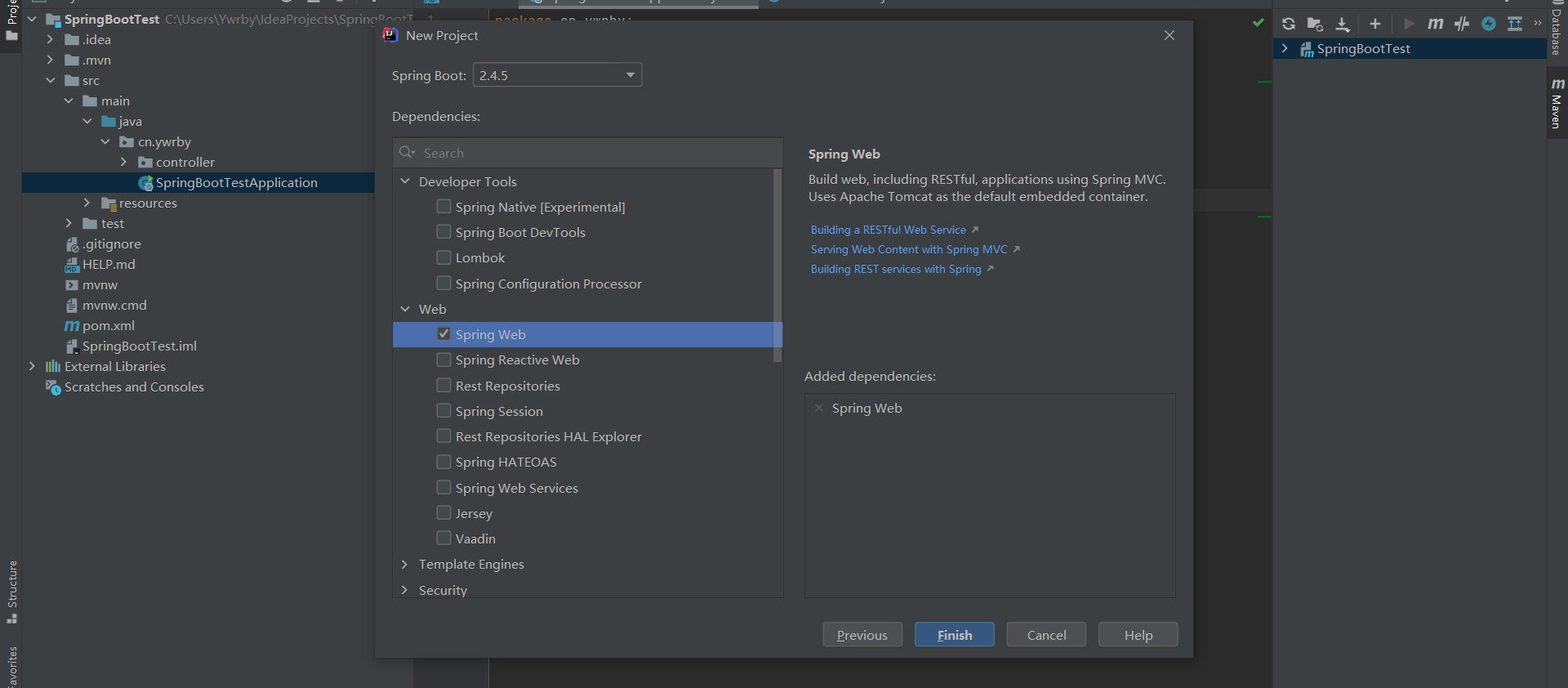The width and height of the screenshot is (1568, 688).
Task: Check Spring HATEOAS checkbox
Action: click(x=444, y=462)
